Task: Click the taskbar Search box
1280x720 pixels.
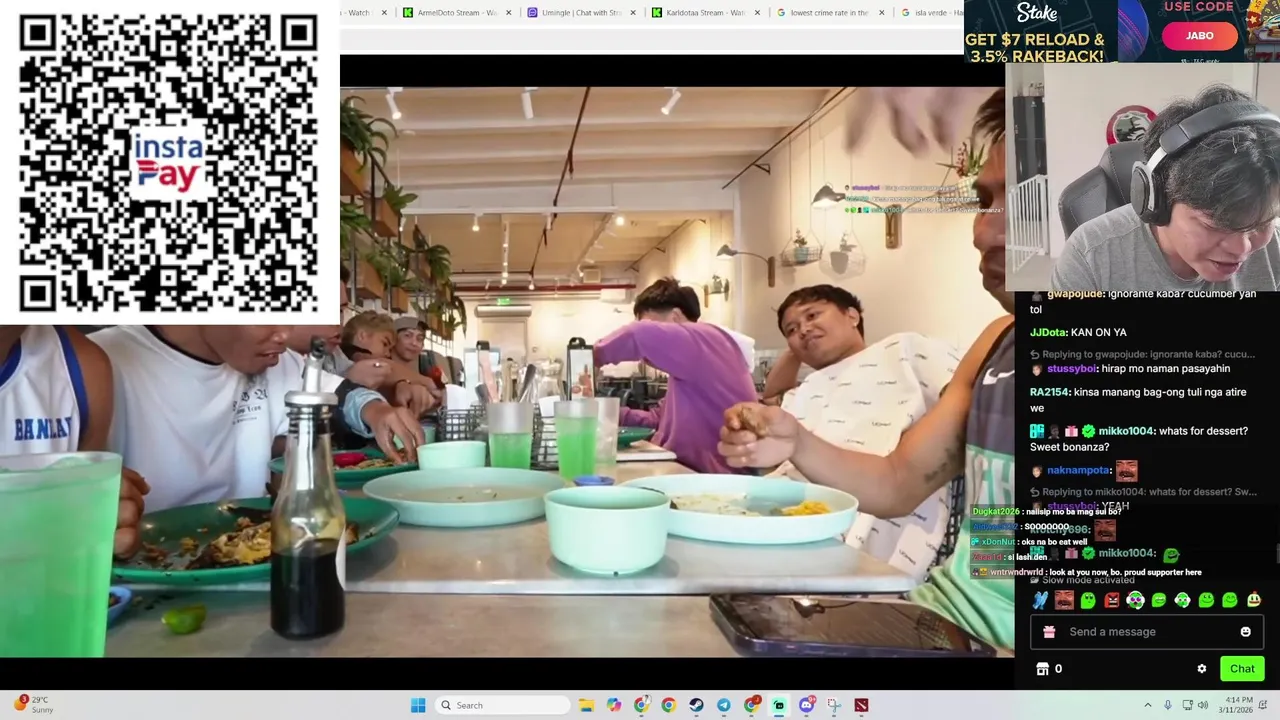Action: point(503,705)
